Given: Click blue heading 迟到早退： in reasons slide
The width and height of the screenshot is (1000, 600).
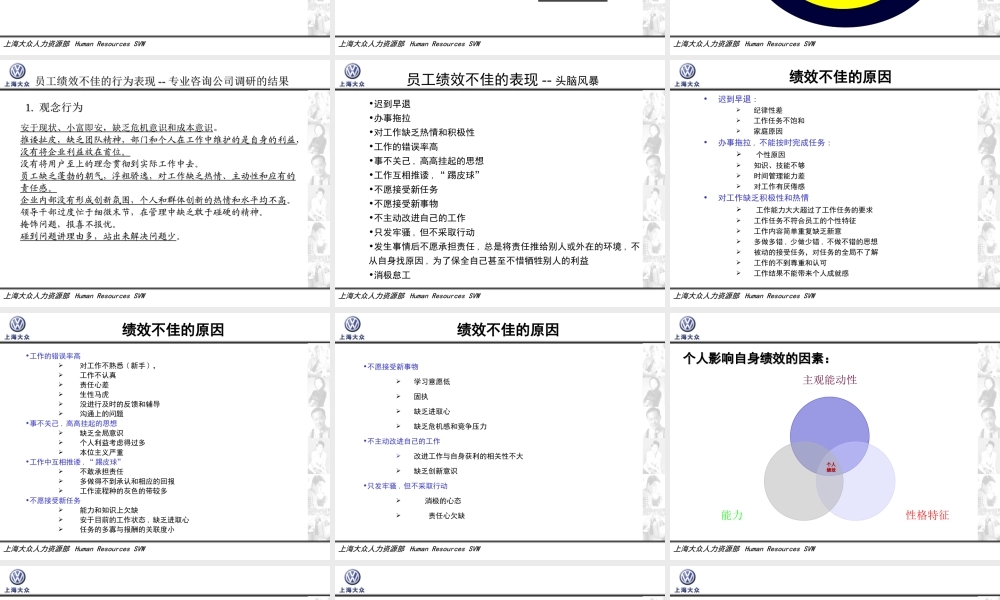Looking at the screenshot, I should point(738,99).
